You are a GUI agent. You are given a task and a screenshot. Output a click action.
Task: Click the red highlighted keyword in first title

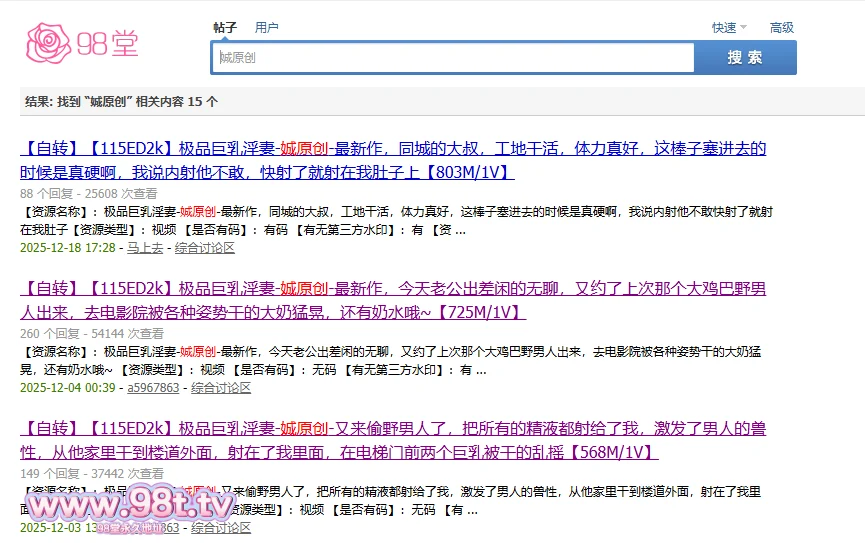point(304,149)
